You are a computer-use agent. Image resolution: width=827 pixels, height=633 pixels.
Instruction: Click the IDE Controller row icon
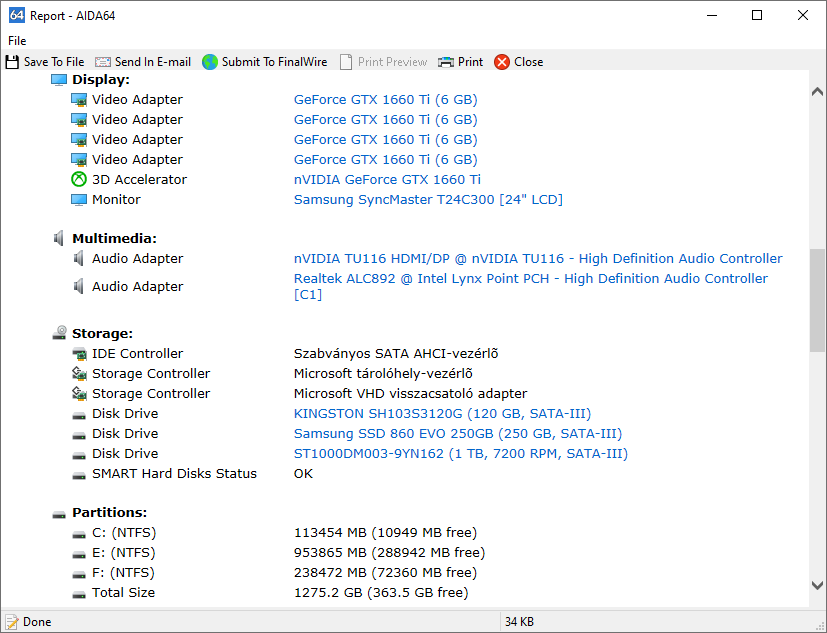tap(79, 353)
